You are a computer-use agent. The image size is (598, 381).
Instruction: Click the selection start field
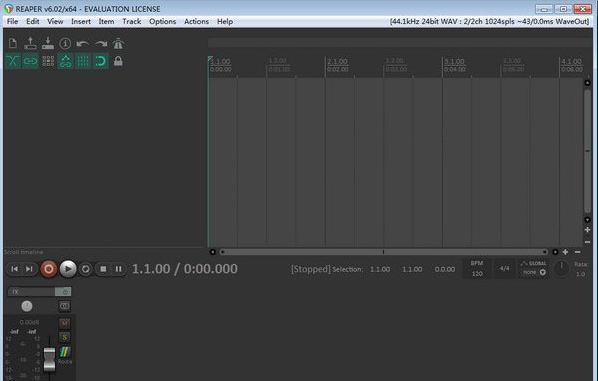[x=380, y=269]
